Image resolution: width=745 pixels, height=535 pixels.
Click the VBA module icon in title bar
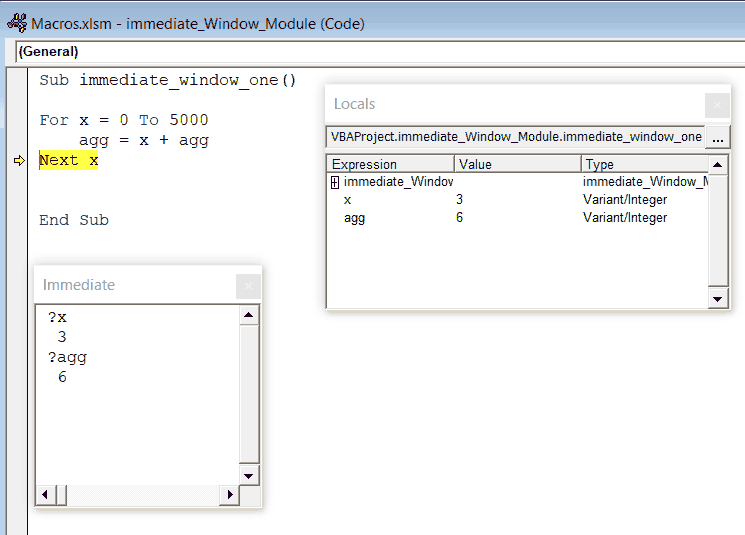(x=17, y=23)
